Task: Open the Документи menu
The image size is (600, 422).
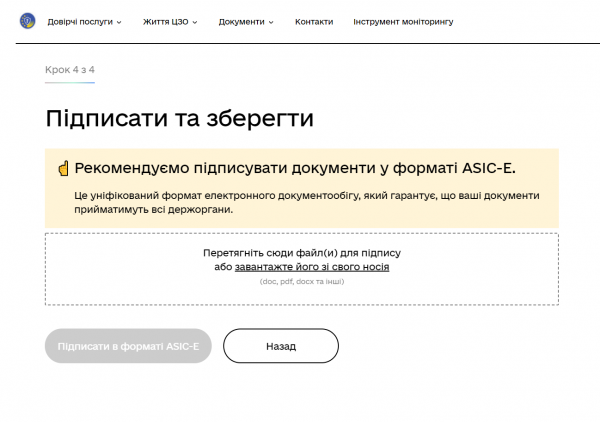Action: coord(241,22)
